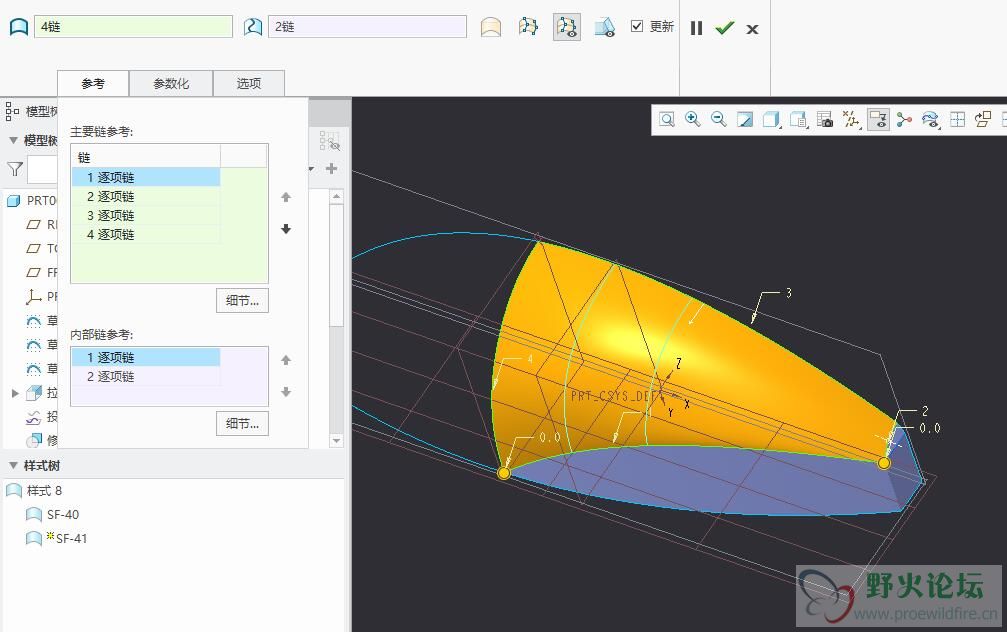The width and height of the screenshot is (1007, 632).
Task: Click the model tree filter funnel
Action: tap(15, 169)
